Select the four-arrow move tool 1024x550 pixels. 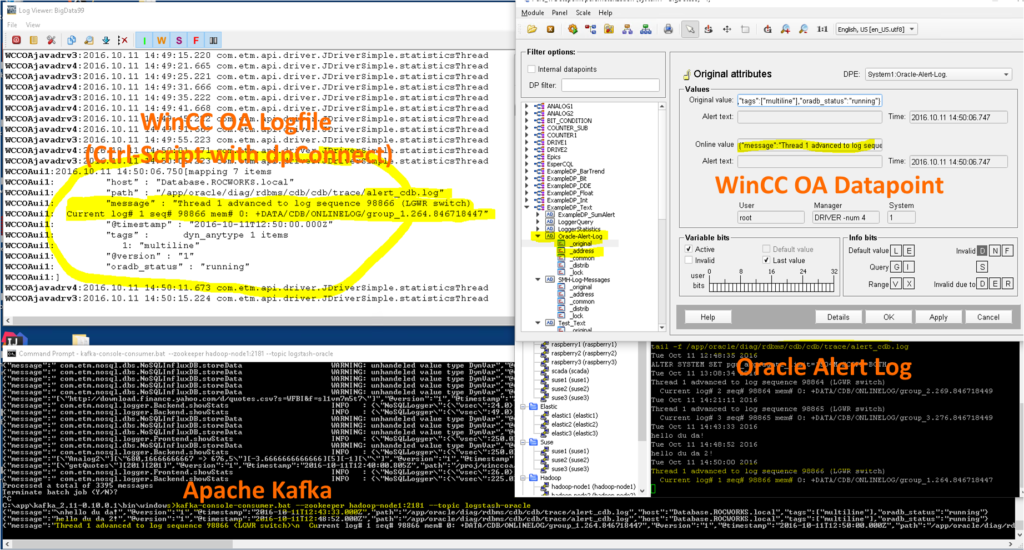[726, 29]
